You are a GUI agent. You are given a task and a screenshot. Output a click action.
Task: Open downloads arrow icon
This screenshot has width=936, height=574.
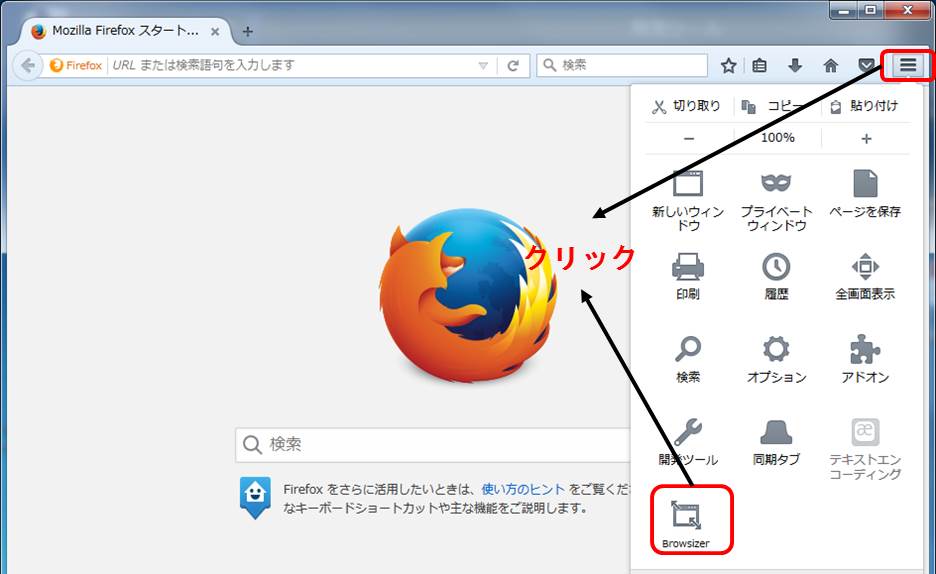coord(795,65)
